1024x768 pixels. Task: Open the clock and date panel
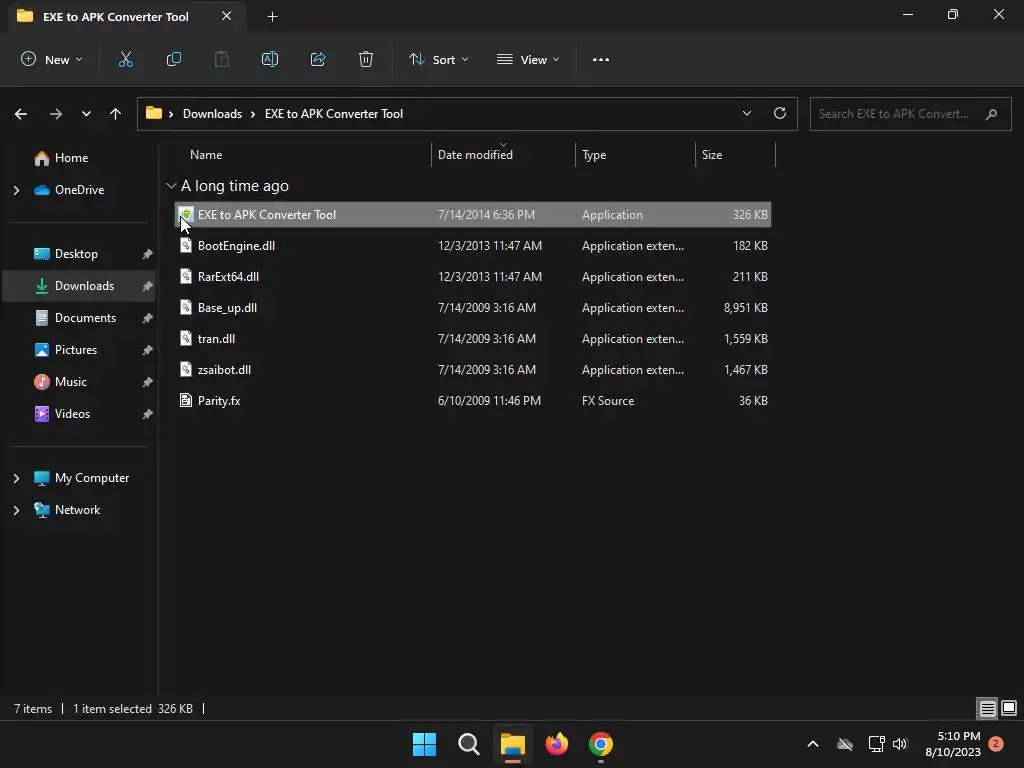tap(953, 744)
